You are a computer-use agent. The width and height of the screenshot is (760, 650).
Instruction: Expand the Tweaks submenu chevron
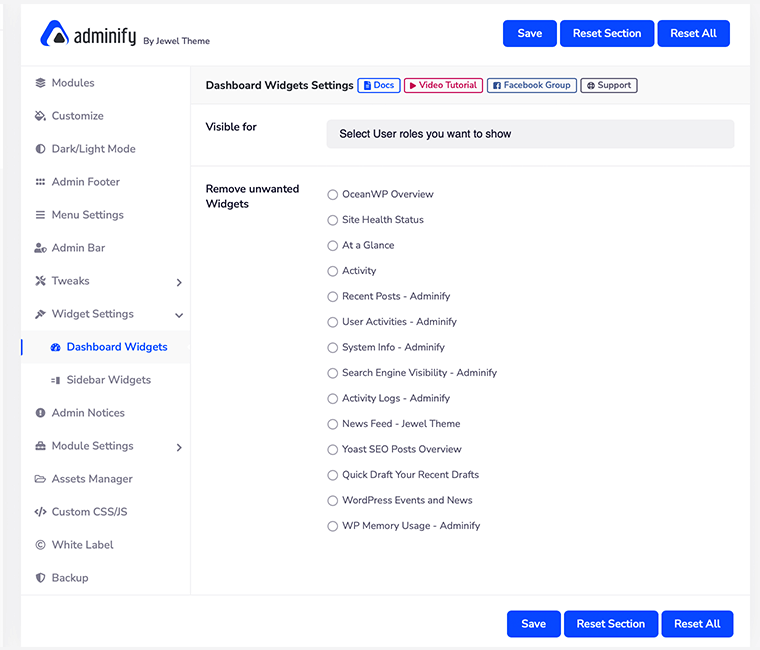(179, 282)
